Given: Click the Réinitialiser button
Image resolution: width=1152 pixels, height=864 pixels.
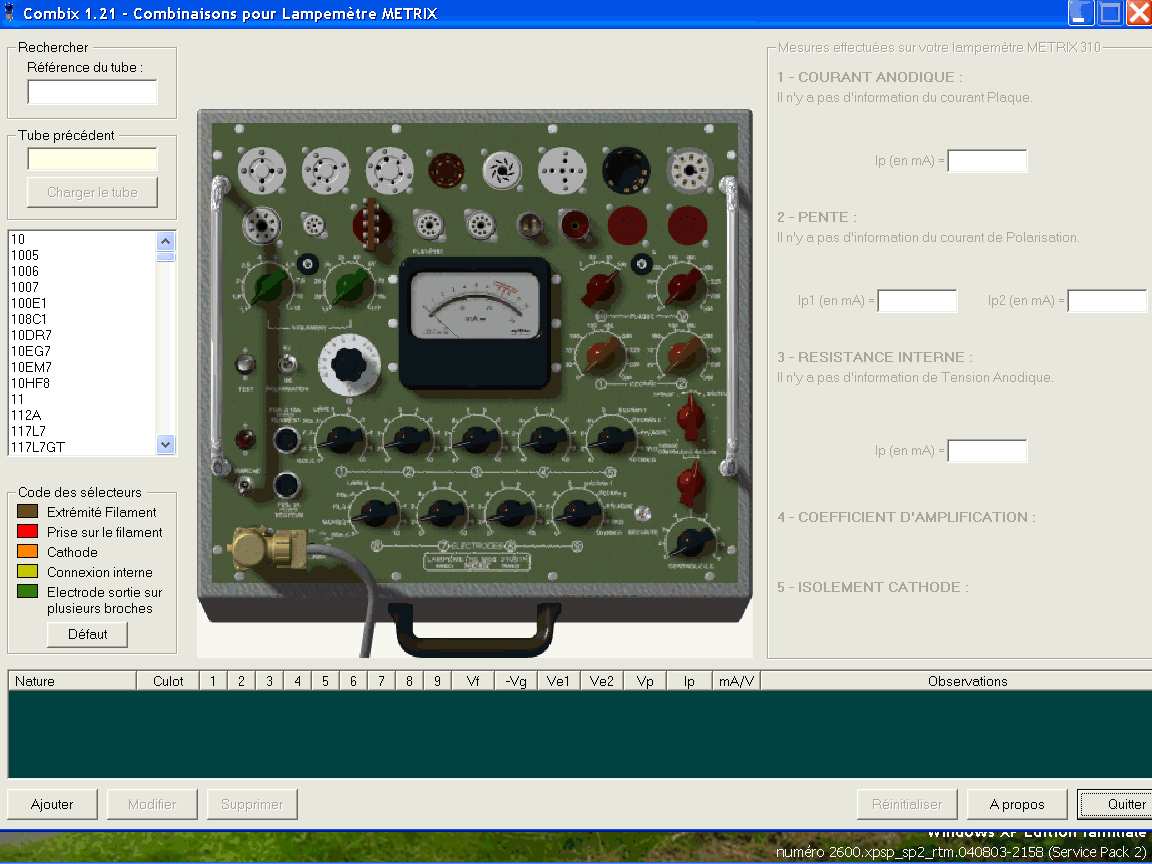Looking at the screenshot, I should click(907, 804).
